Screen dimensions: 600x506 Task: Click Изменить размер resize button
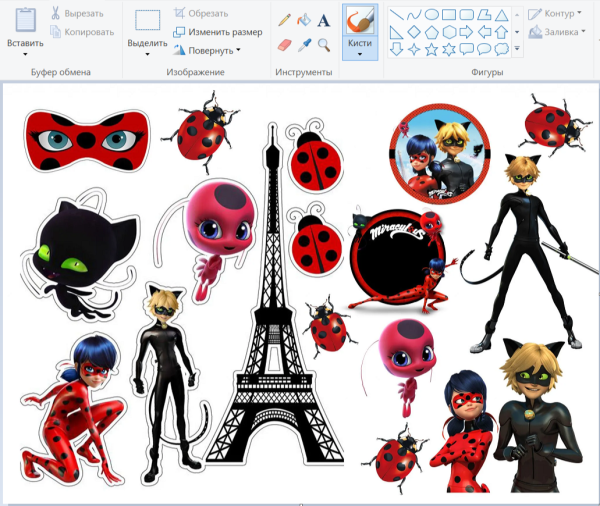(216, 32)
